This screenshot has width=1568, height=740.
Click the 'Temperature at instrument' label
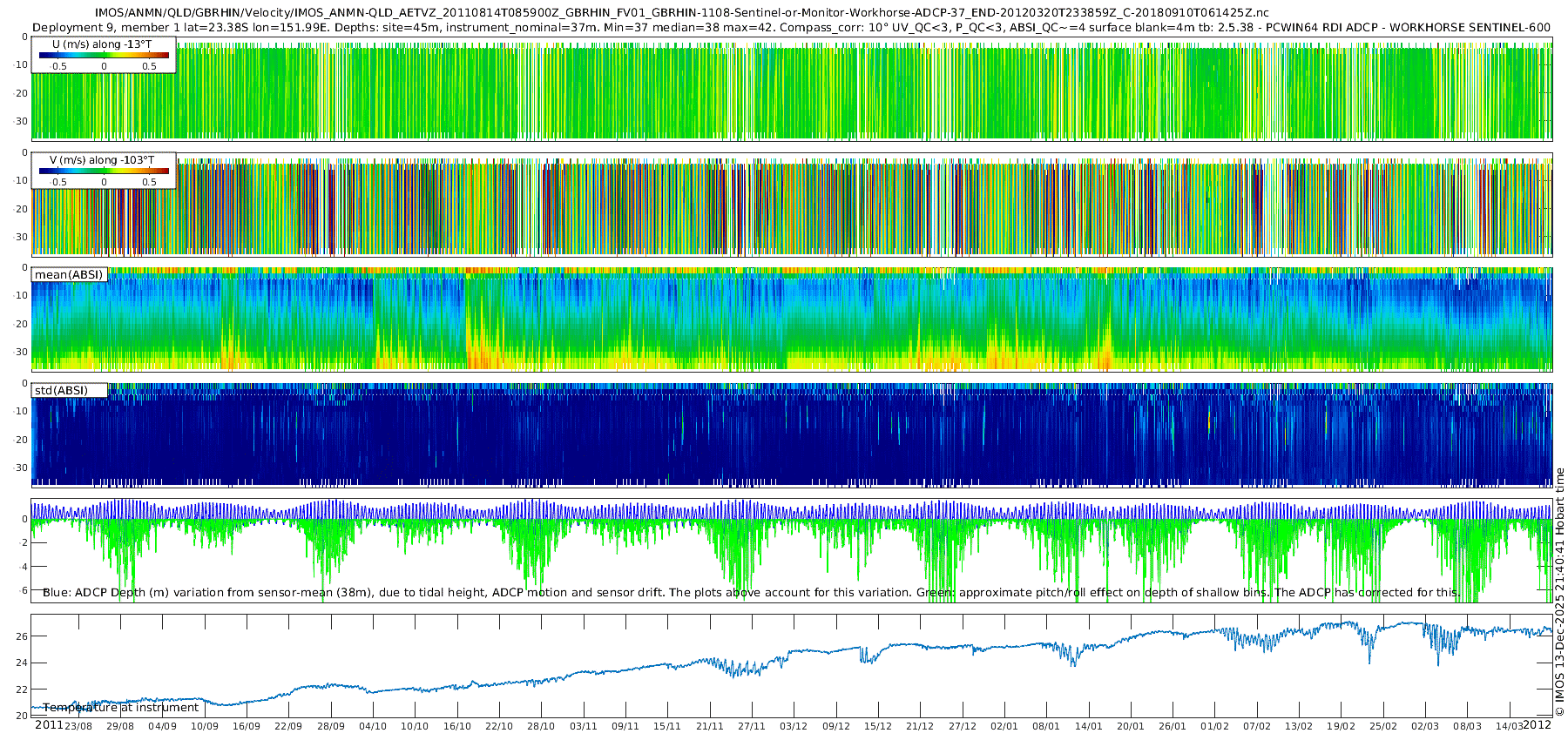[121, 708]
